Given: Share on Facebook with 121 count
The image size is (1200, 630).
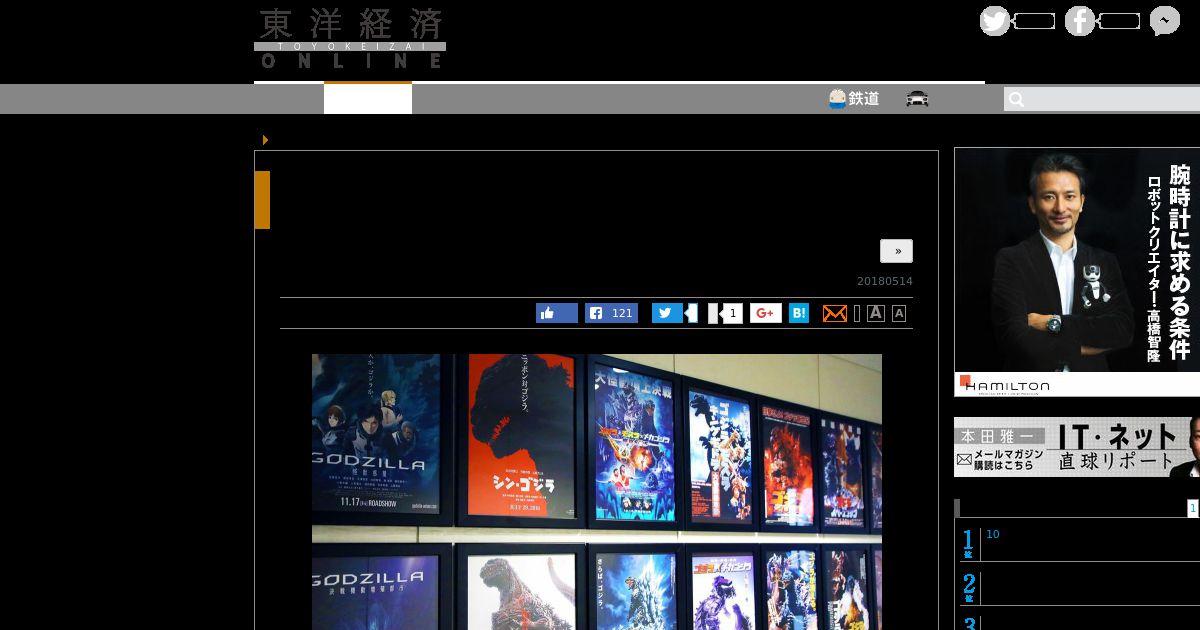Looking at the screenshot, I should click(x=611, y=313).
